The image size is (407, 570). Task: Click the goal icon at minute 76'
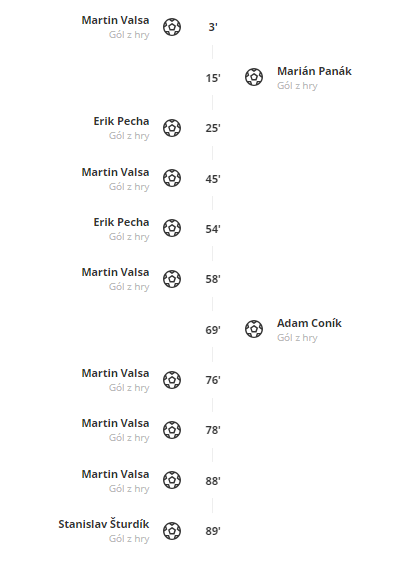click(x=172, y=380)
